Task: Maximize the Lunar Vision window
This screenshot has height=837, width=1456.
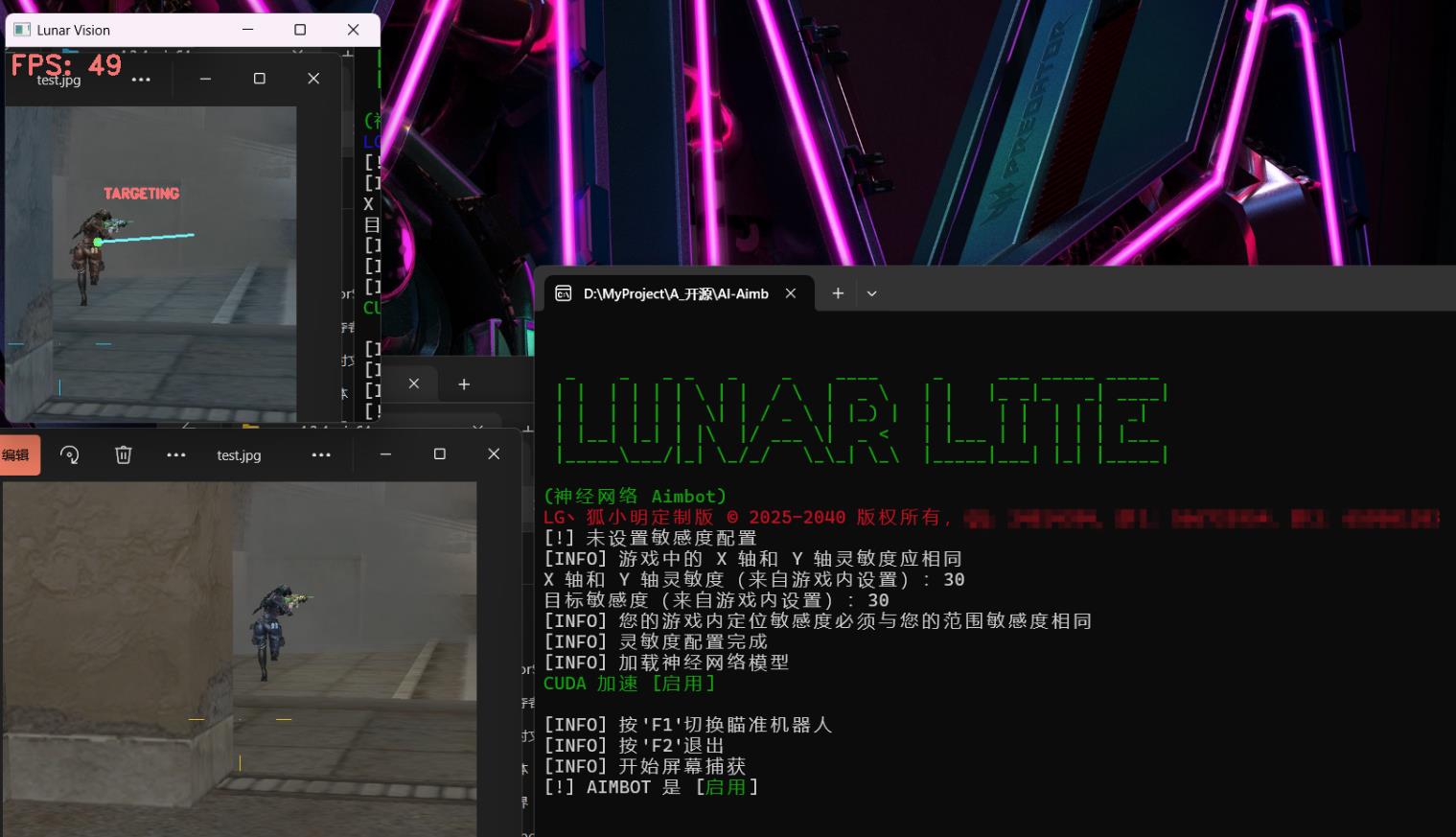Action: pyautogui.click(x=300, y=30)
